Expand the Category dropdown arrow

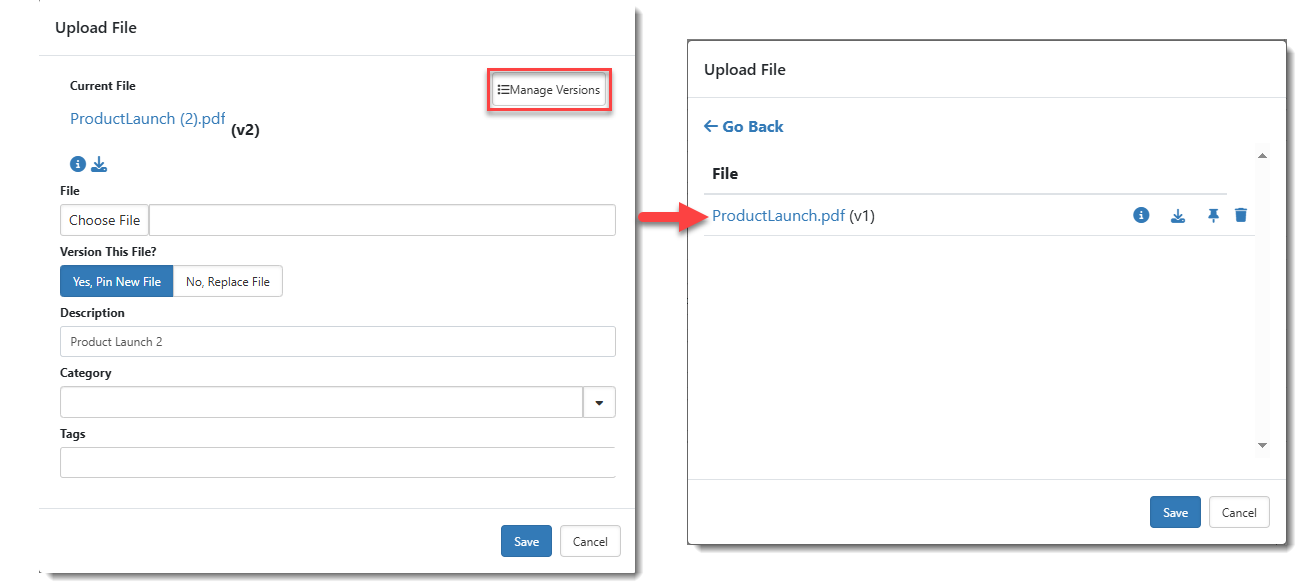(599, 402)
